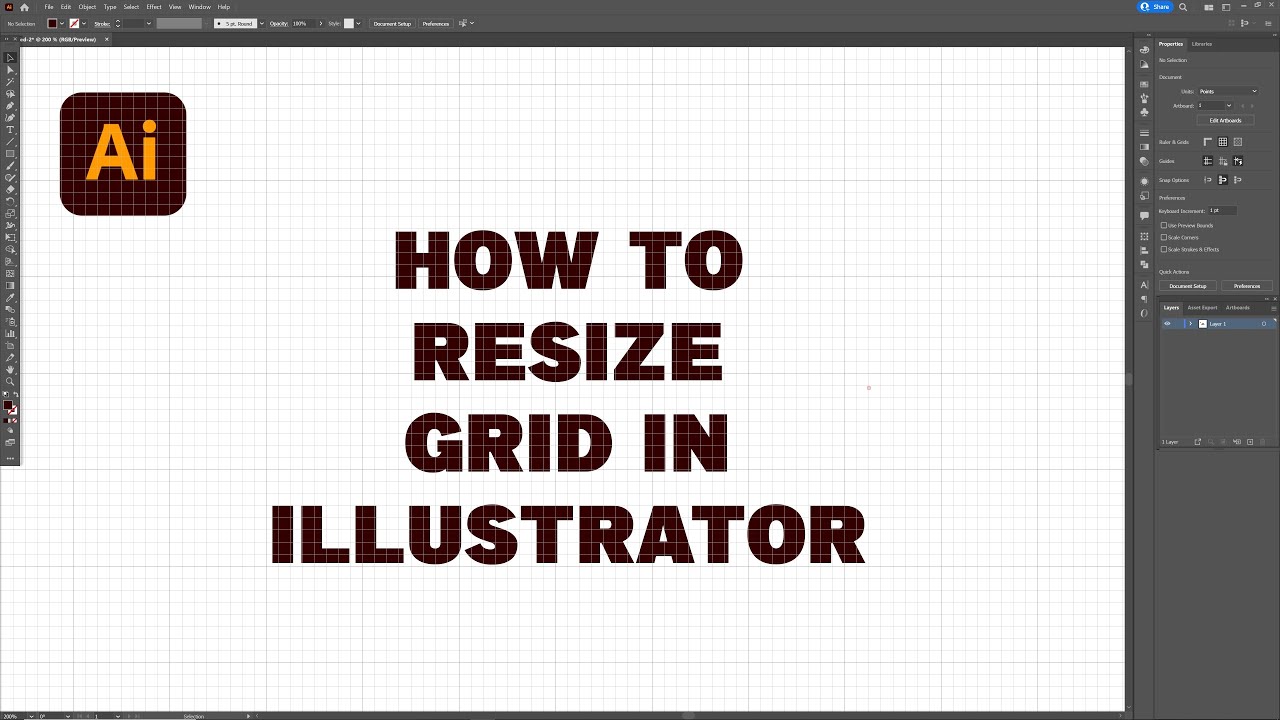The height and width of the screenshot is (720, 1280).
Task: Switch to the Artboards tab
Action: 1238,308
